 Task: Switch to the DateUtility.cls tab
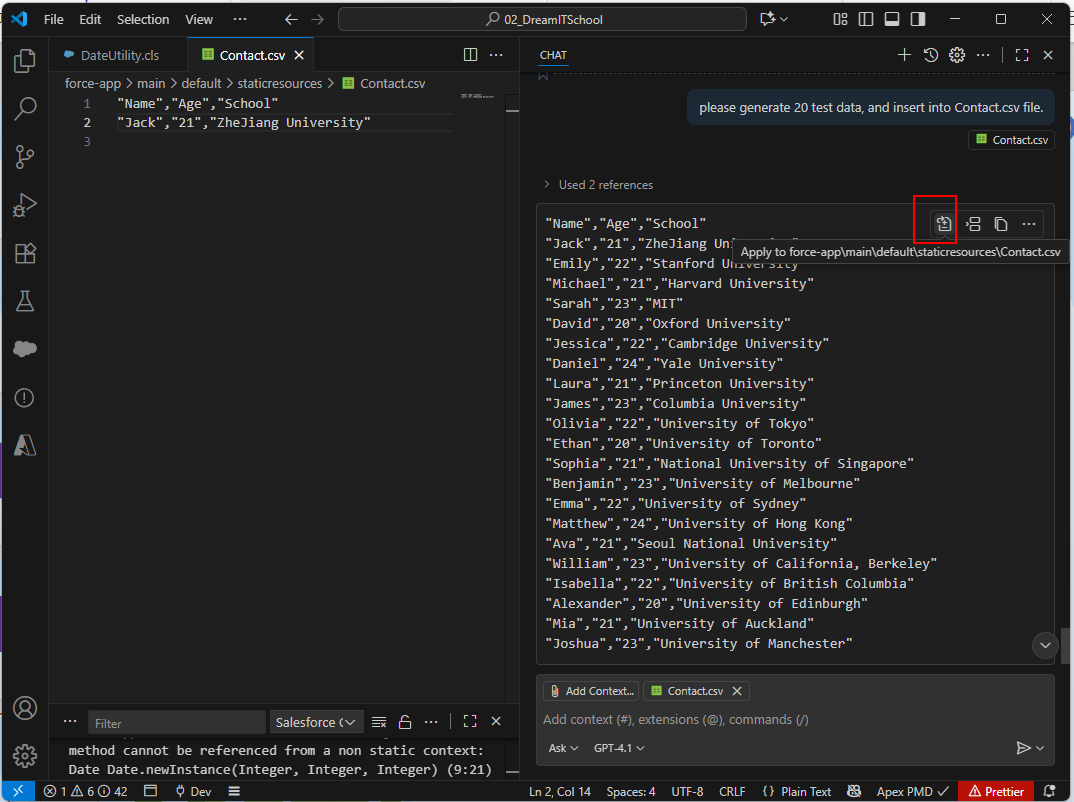coord(119,55)
